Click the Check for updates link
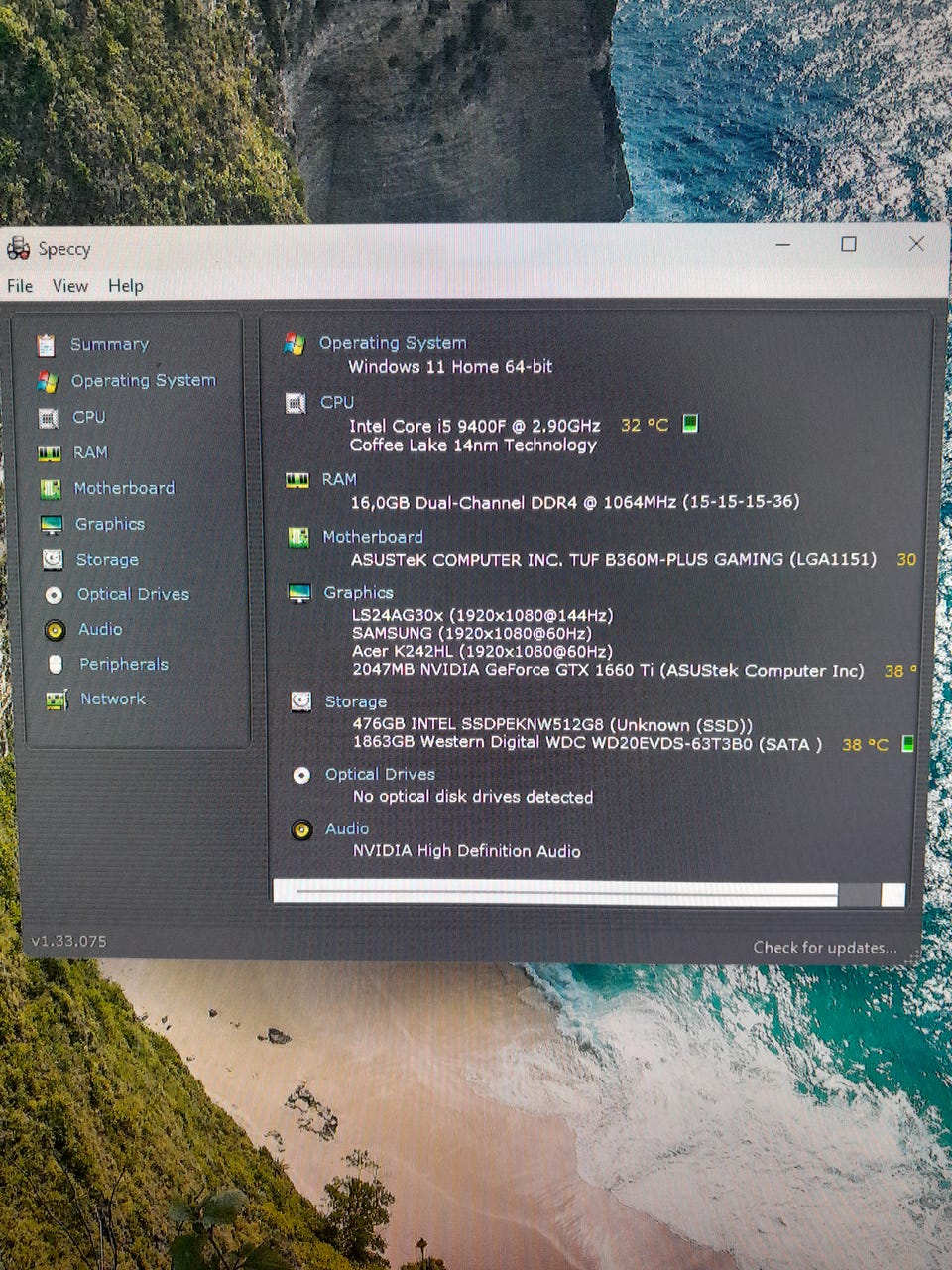Image resolution: width=952 pixels, height=1270 pixels. [x=824, y=948]
